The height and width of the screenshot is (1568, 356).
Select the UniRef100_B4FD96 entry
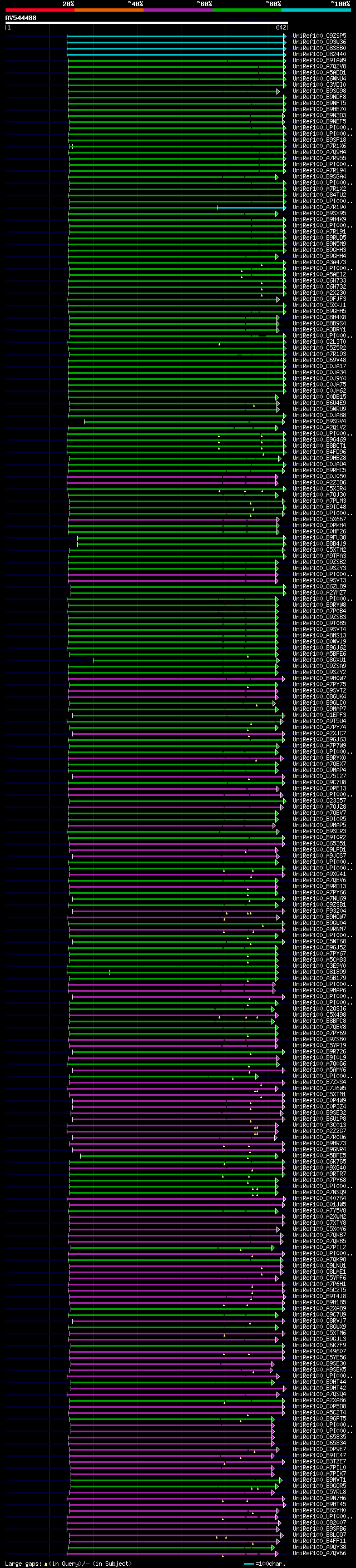pyautogui.click(x=319, y=452)
